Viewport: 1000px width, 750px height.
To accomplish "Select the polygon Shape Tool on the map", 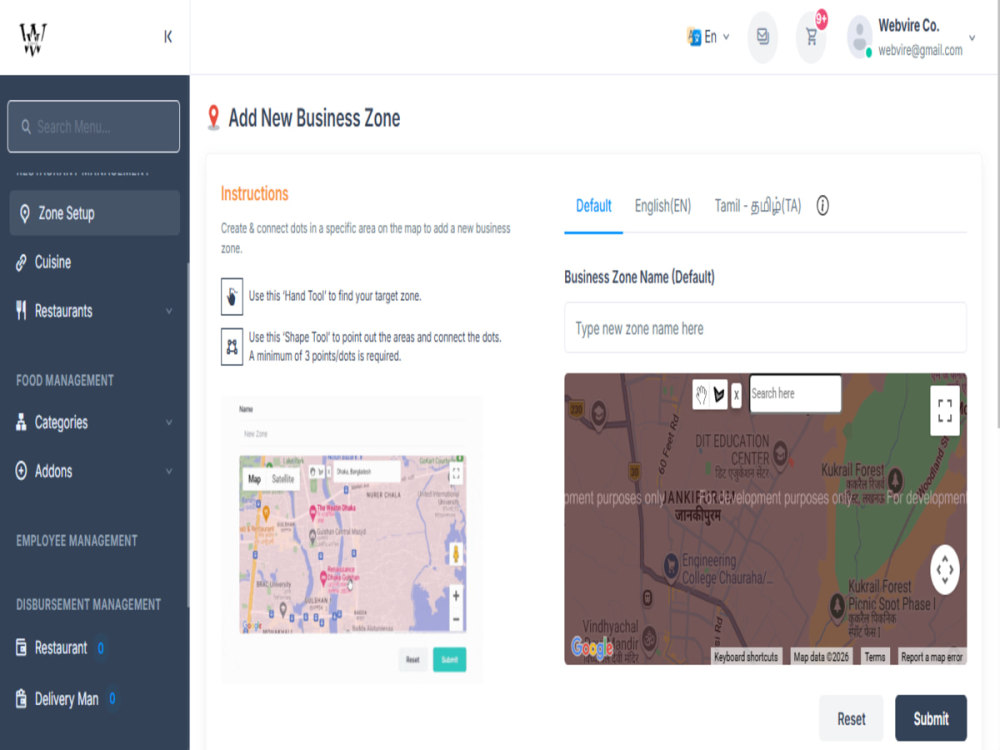I will pyautogui.click(x=719, y=395).
